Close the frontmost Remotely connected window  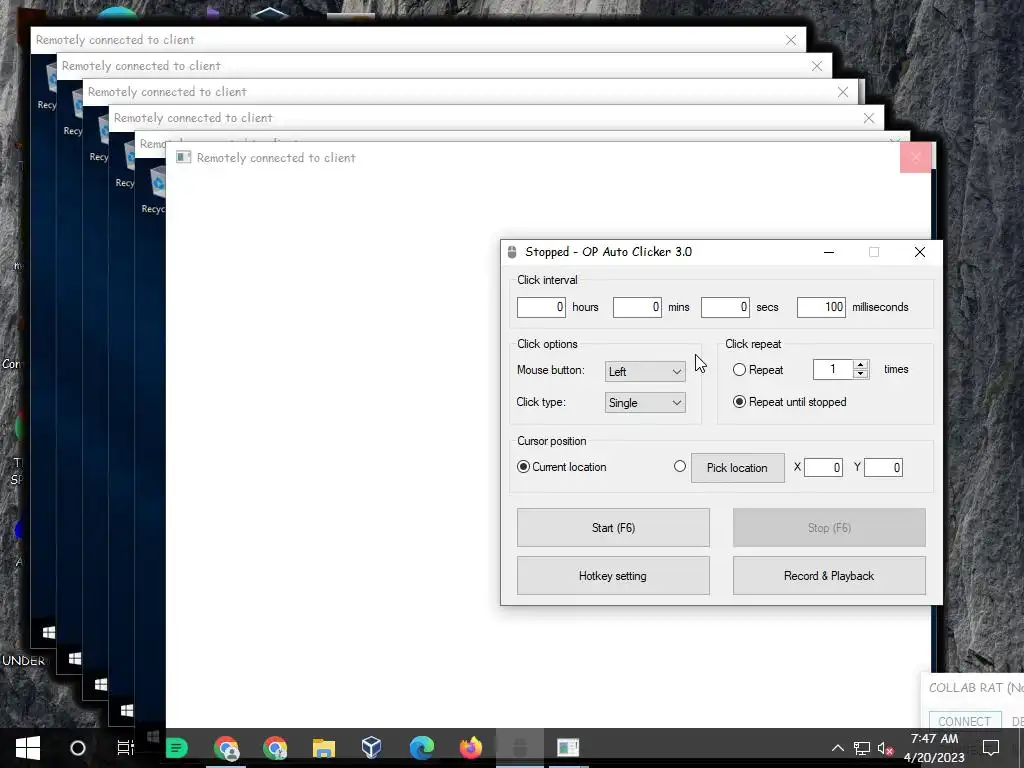(x=916, y=157)
